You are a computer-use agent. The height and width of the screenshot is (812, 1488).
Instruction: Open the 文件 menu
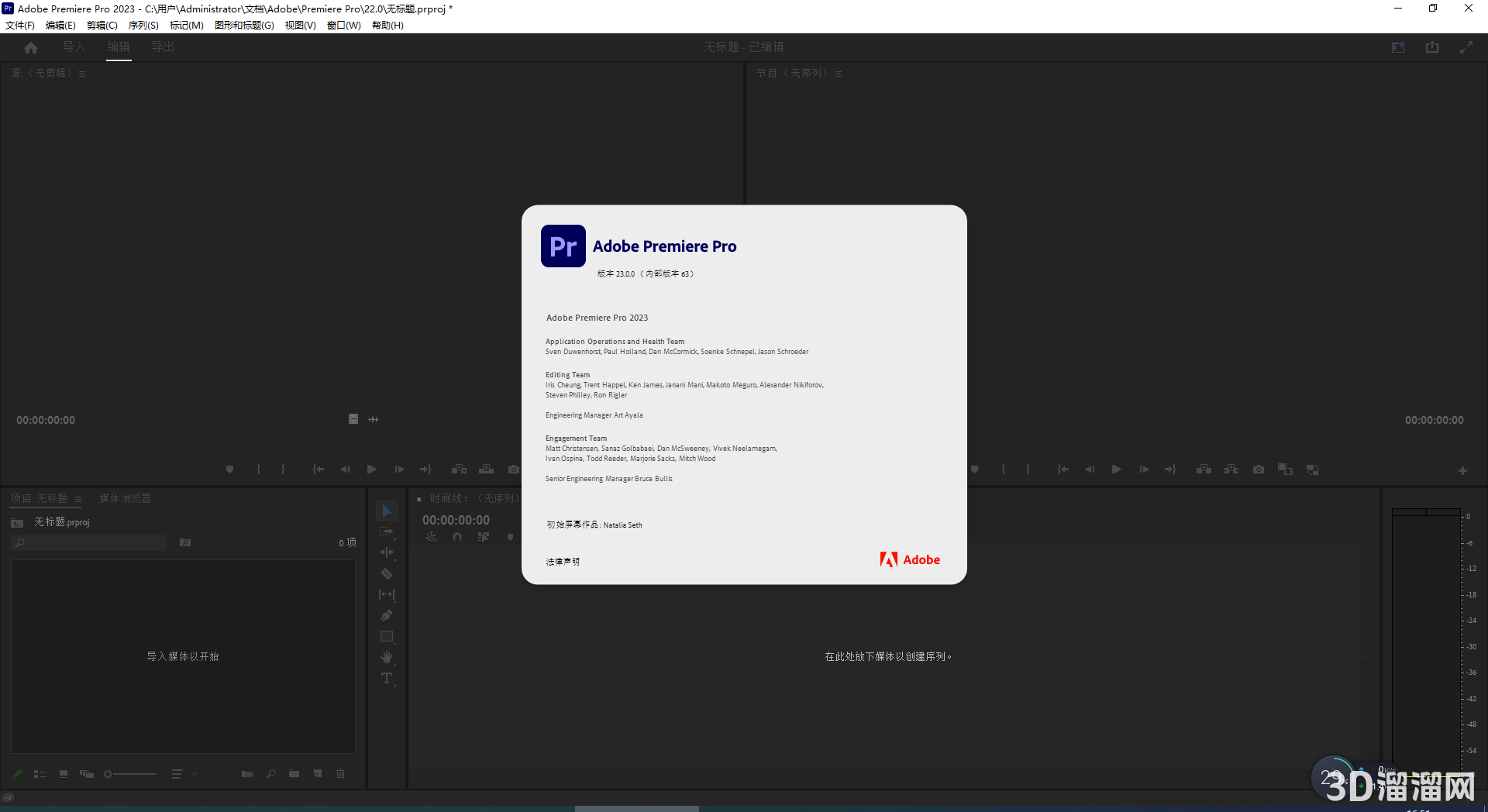pyautogui.click(x=20, y=25)
